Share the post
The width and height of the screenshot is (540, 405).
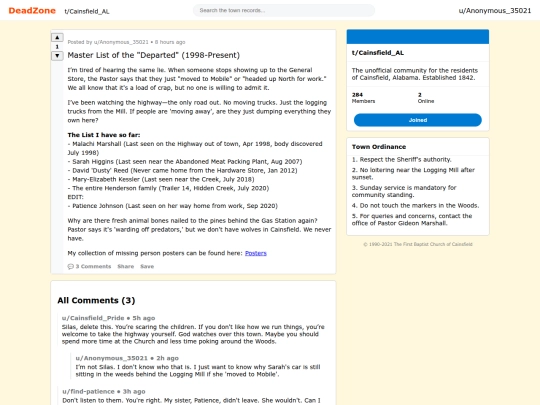[x=125, y=266]
